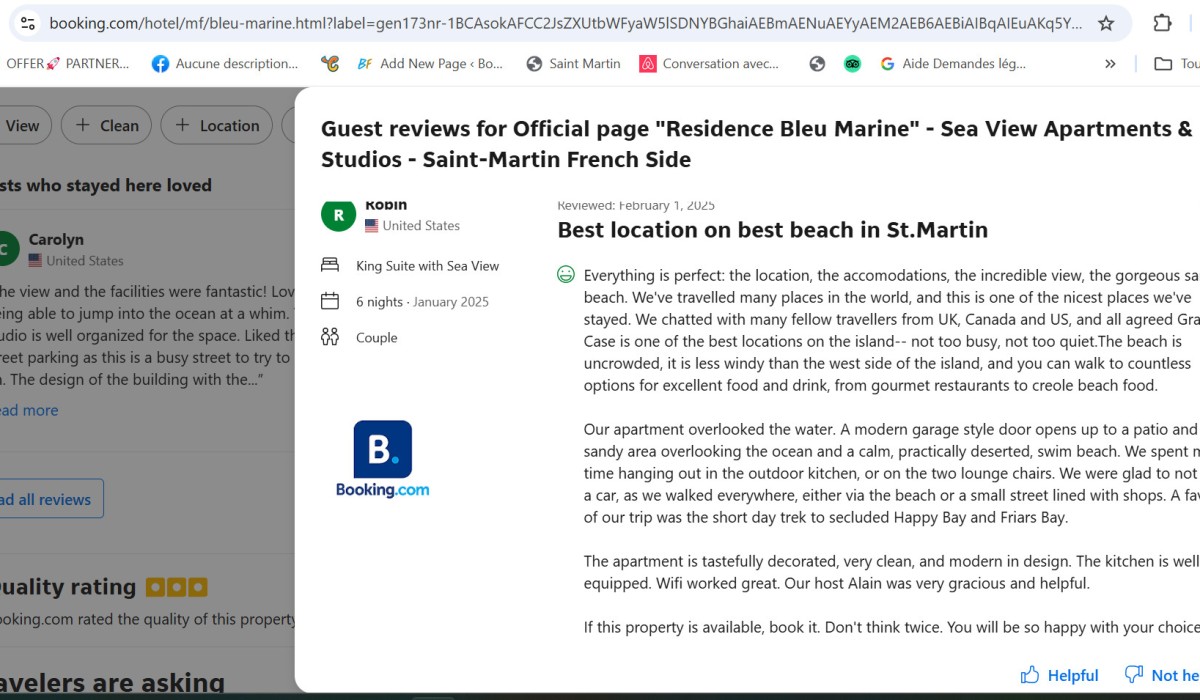
Task: Open the 'Add New Page' bookmark
Action: tap(430, 64)
